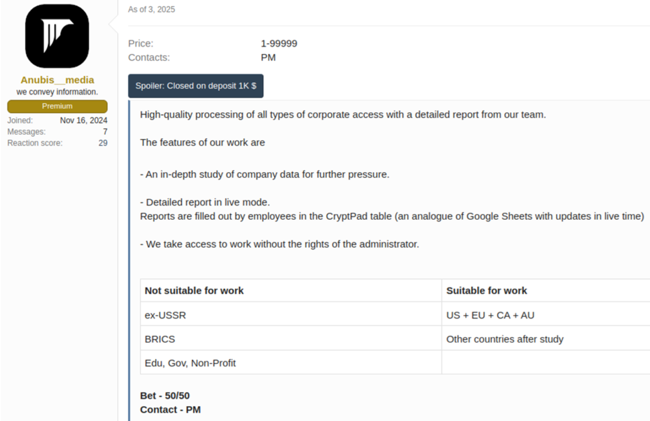Click the reaction score 29
Image resolution: width=650 pixels, height=421 pixels.
point(102,143)
